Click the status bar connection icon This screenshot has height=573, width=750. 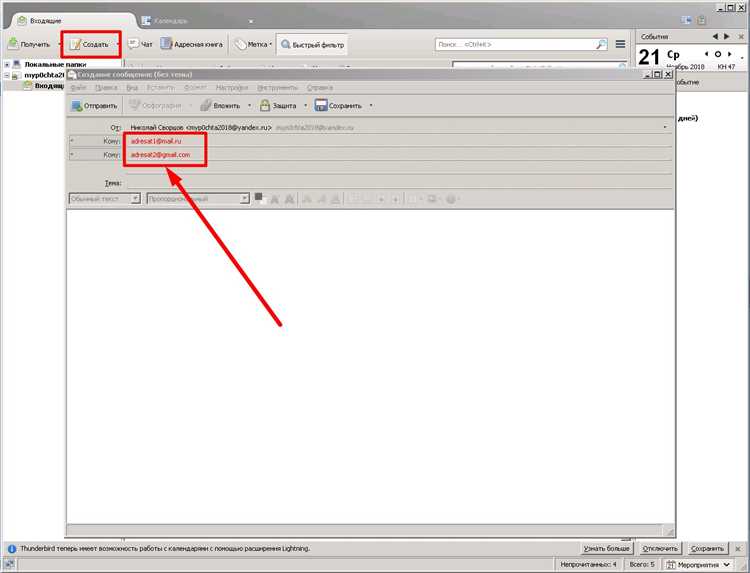point(9,565)
